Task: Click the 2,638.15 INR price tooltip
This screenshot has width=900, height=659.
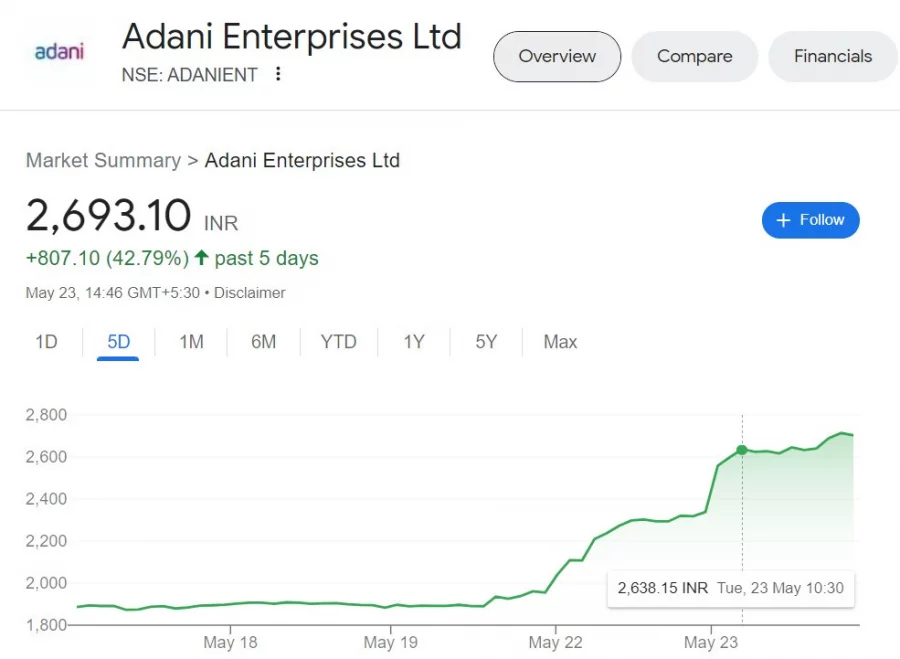Action: pyautogui.click(x=731, y=588)
